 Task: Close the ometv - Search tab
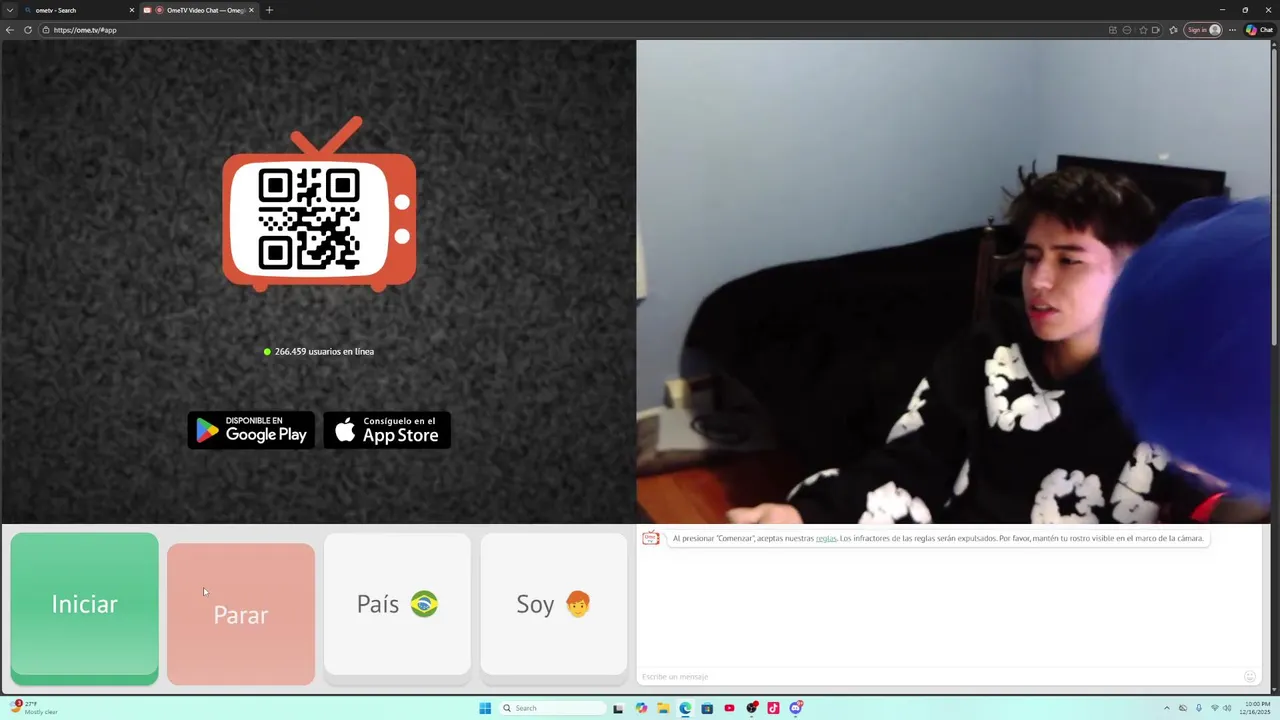pos(131,10)
